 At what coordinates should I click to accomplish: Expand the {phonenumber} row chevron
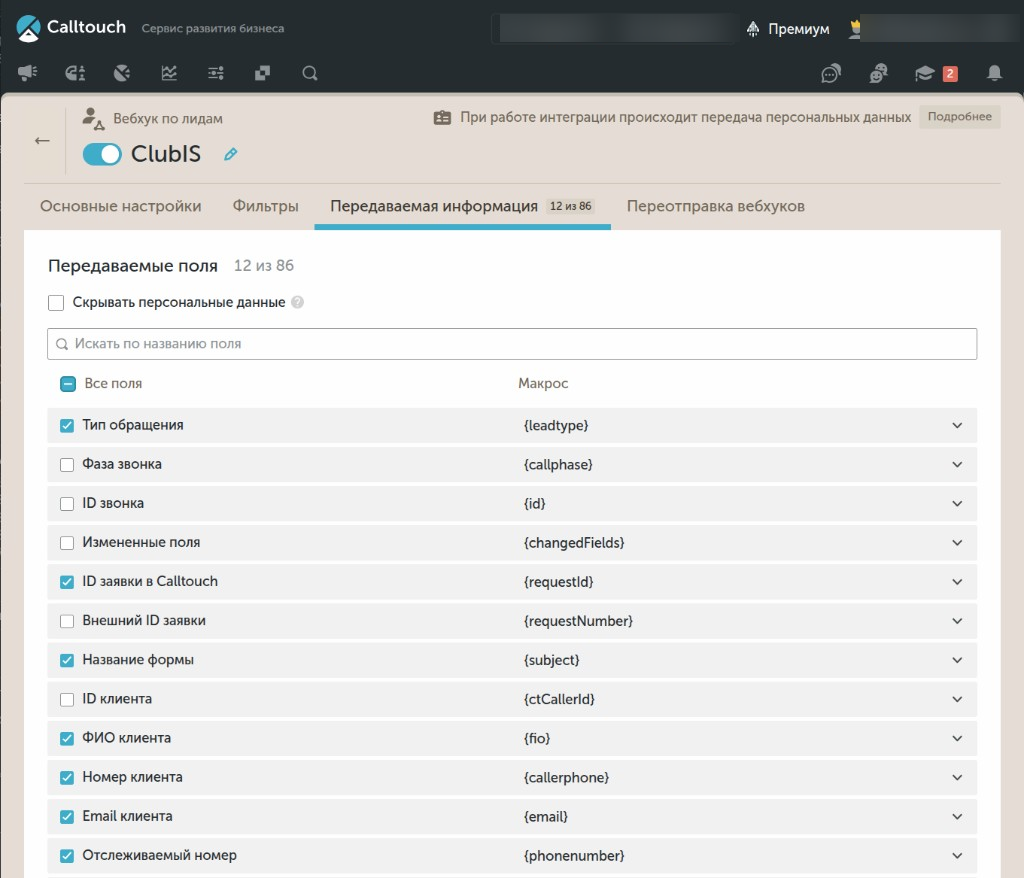957,856
